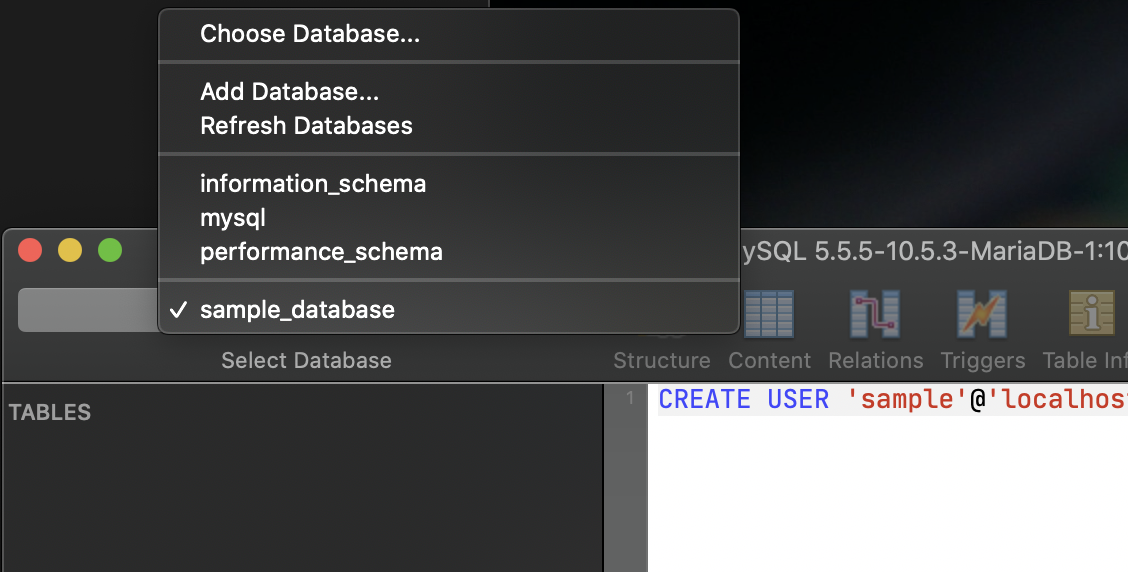
Task: Switch to the mysql database
Action: pyautogui.click(x=233, y=218)
